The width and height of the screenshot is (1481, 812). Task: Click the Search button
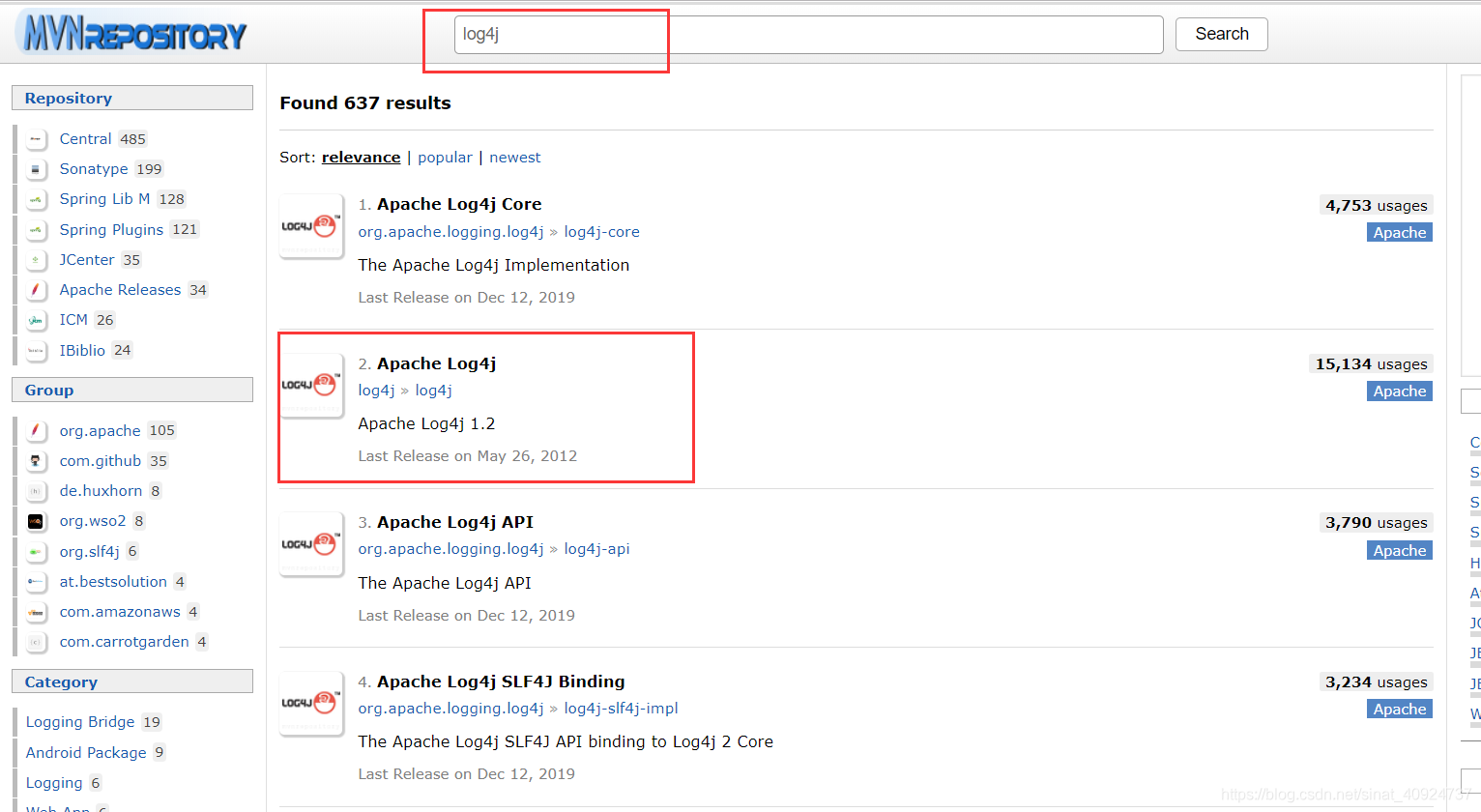[1222, 34]
